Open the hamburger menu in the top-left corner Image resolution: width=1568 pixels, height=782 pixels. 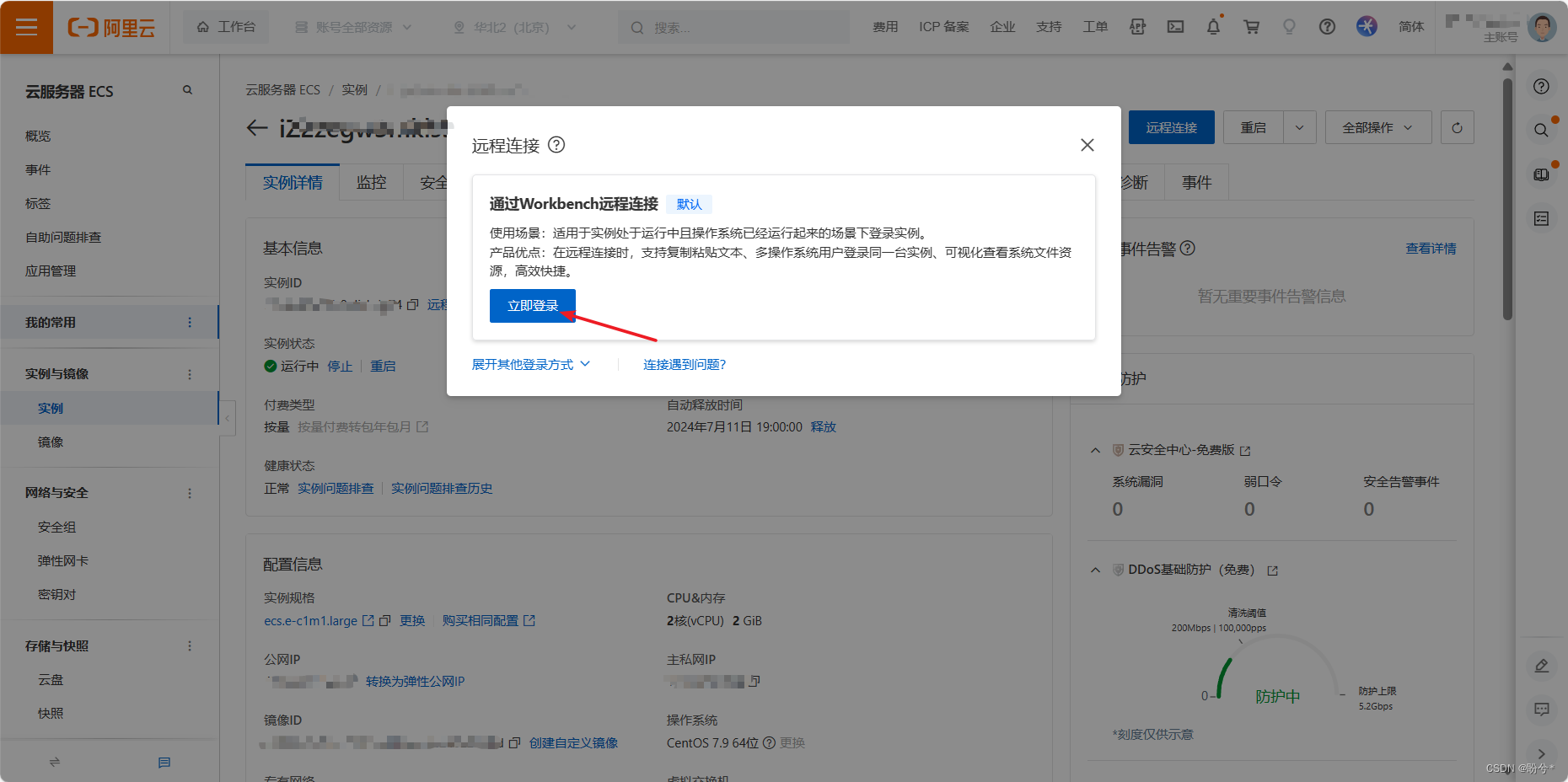coord(26,27)
